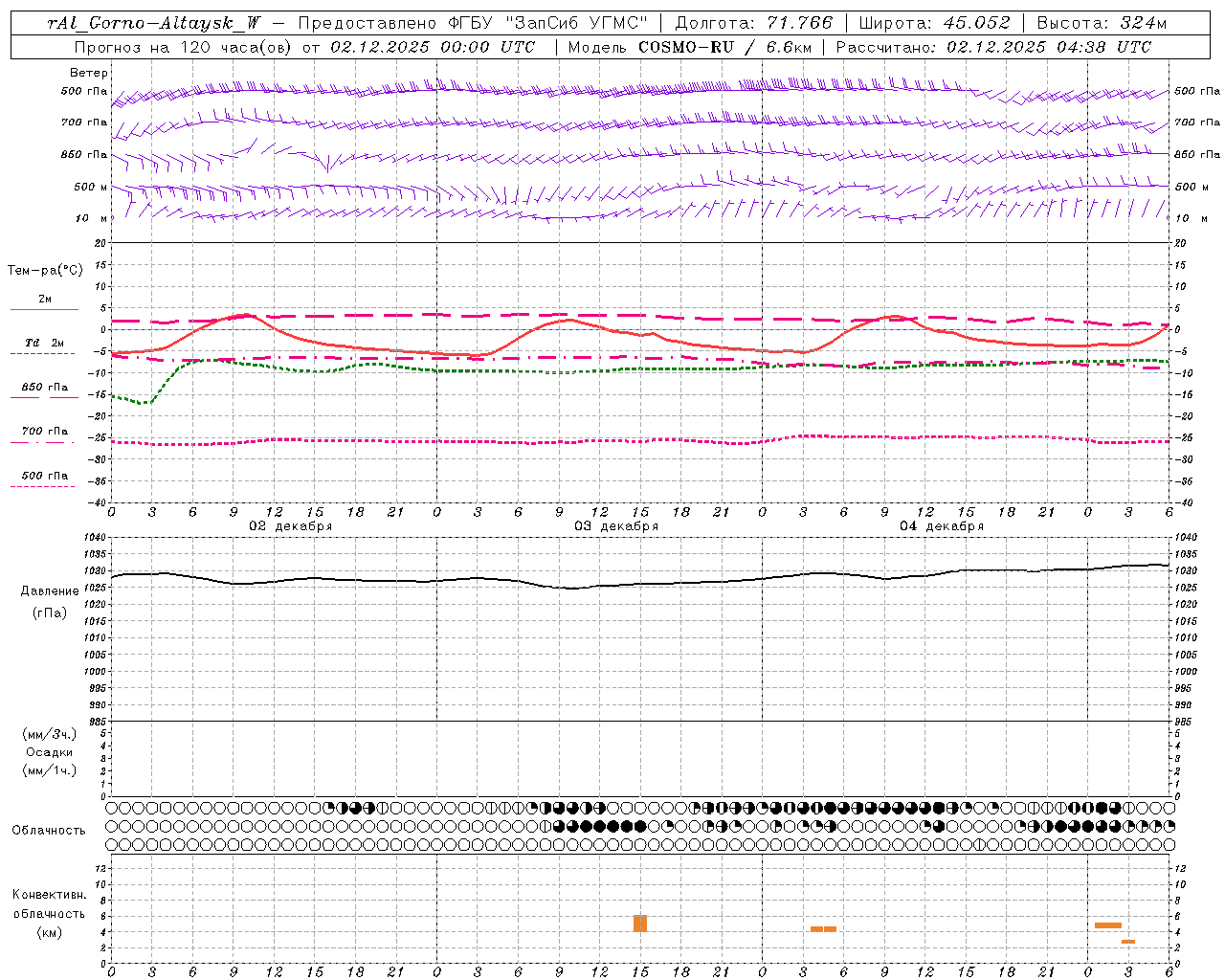1225x980 pixels.
Task: Click the Облачность cloud cover label
Action: (49, 830)
